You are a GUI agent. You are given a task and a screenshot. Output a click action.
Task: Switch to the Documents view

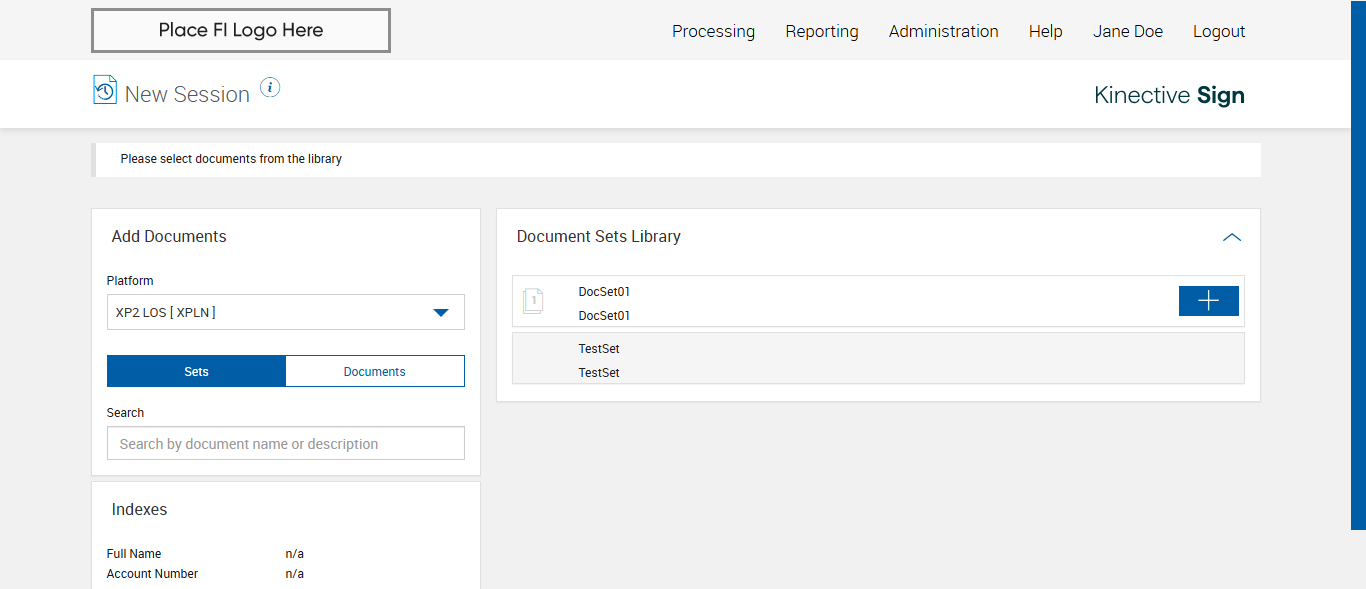375,371
